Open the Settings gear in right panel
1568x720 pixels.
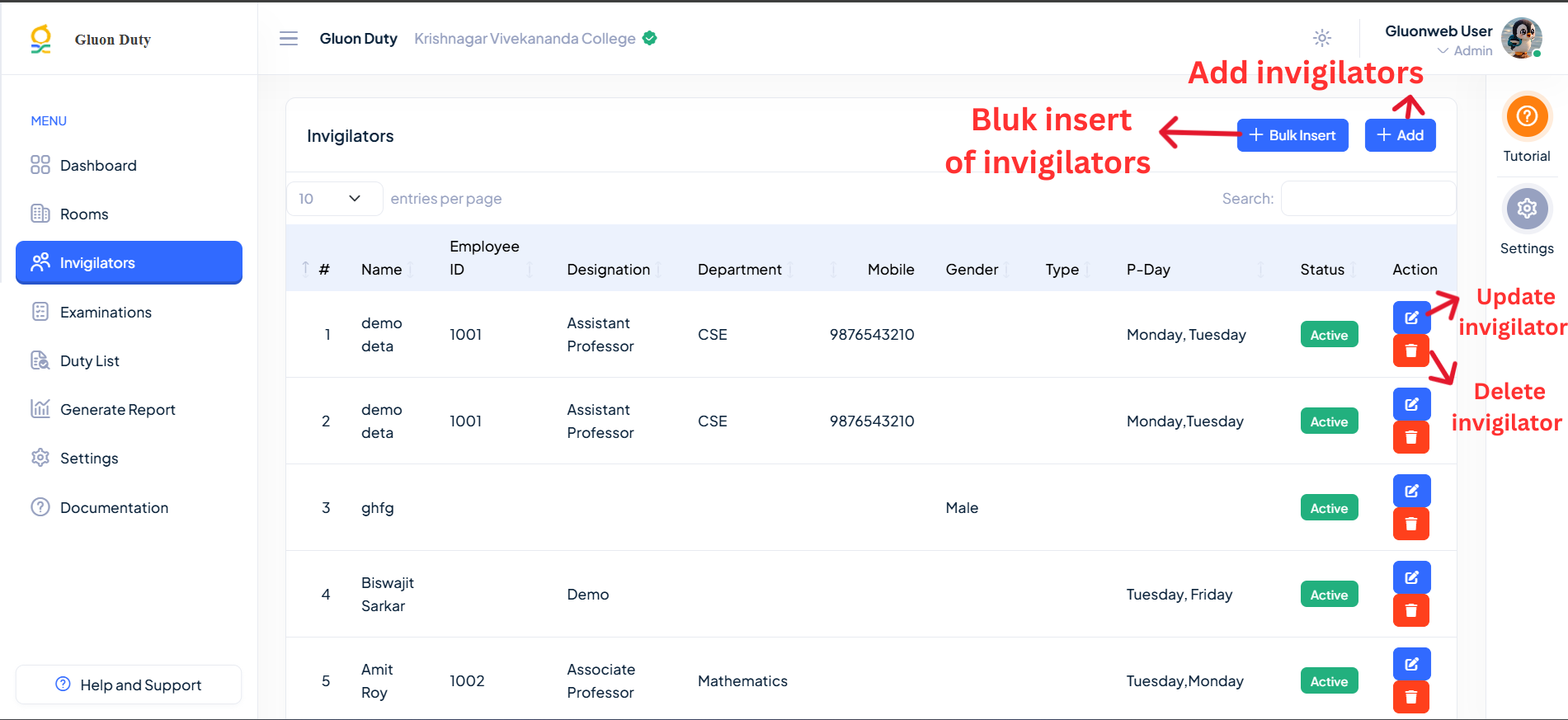coord(1527,209)
